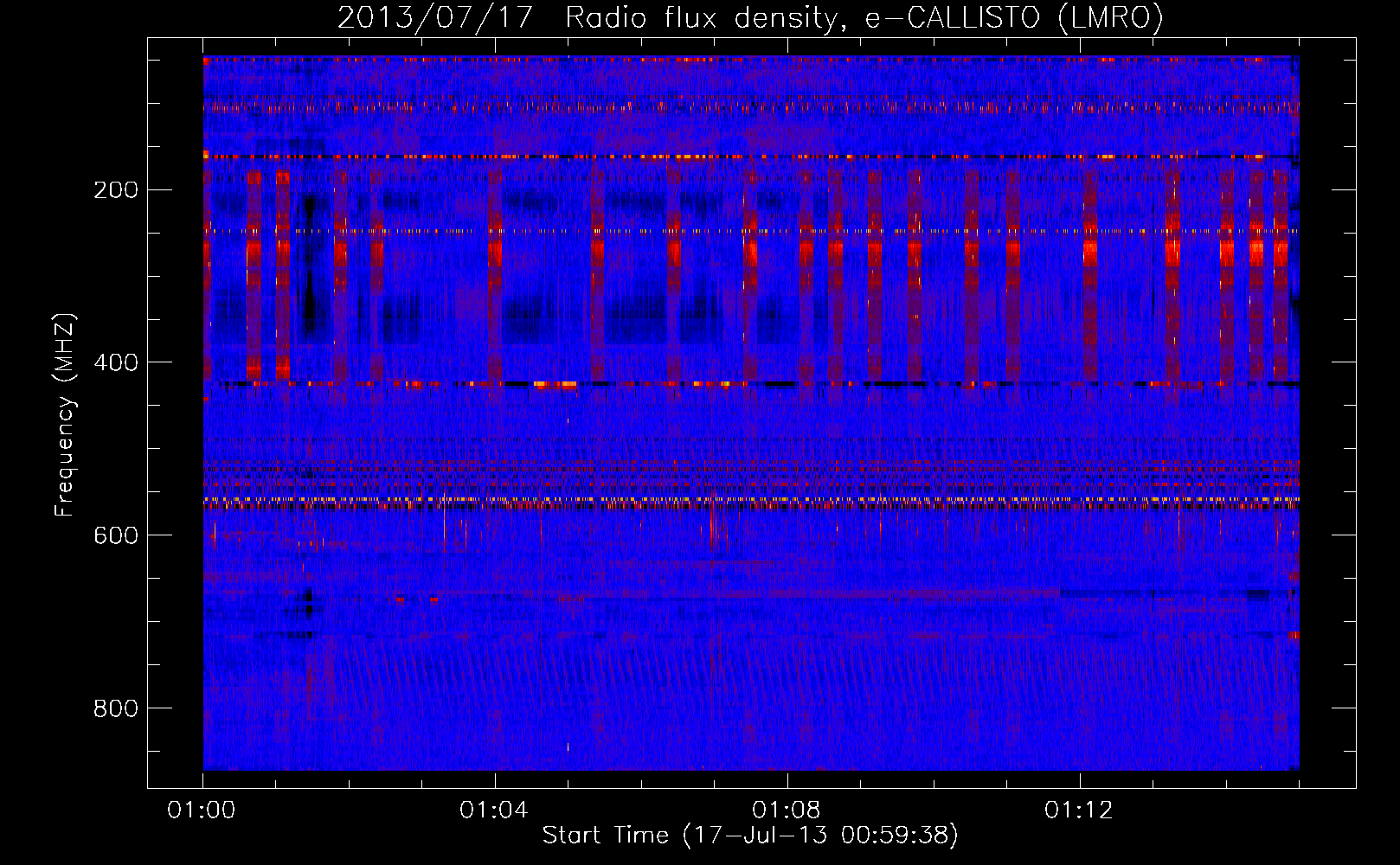Click the 01:04 time tick label
Screen dimensions: 1400x865
coord(494,811)
